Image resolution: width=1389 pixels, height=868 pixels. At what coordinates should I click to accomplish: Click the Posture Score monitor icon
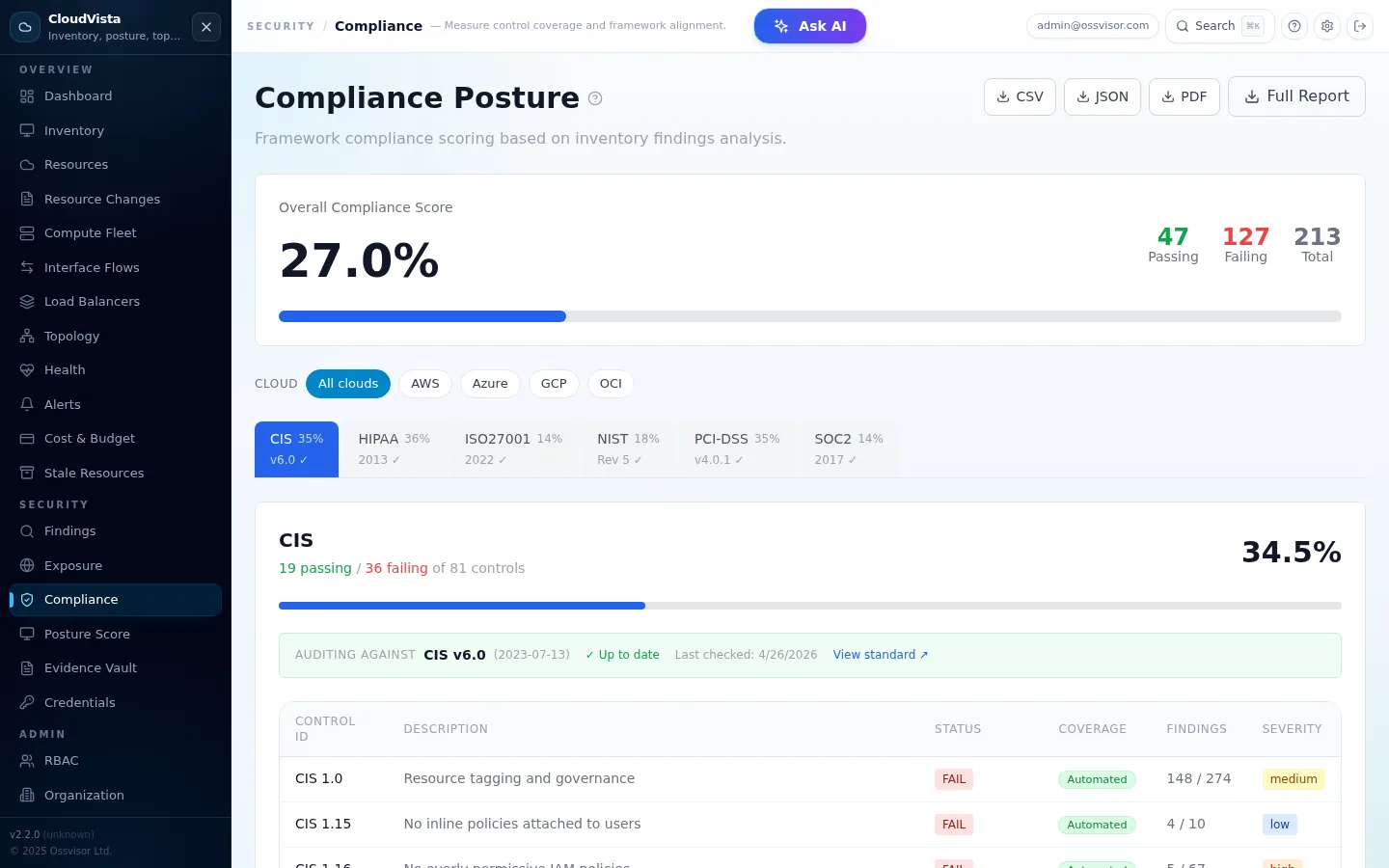click(27, 634)
